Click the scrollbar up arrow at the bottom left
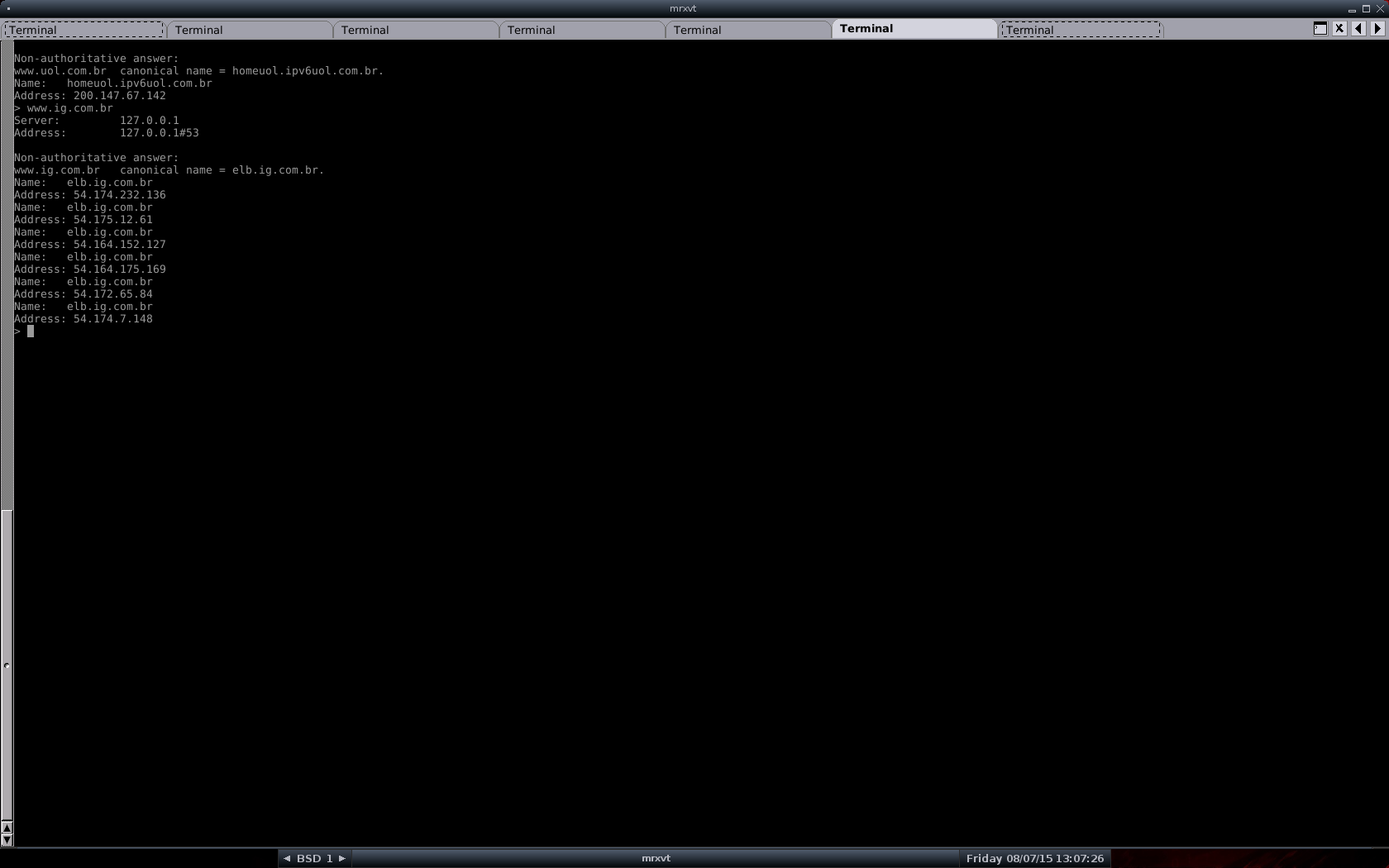 [x=7, y=827]
